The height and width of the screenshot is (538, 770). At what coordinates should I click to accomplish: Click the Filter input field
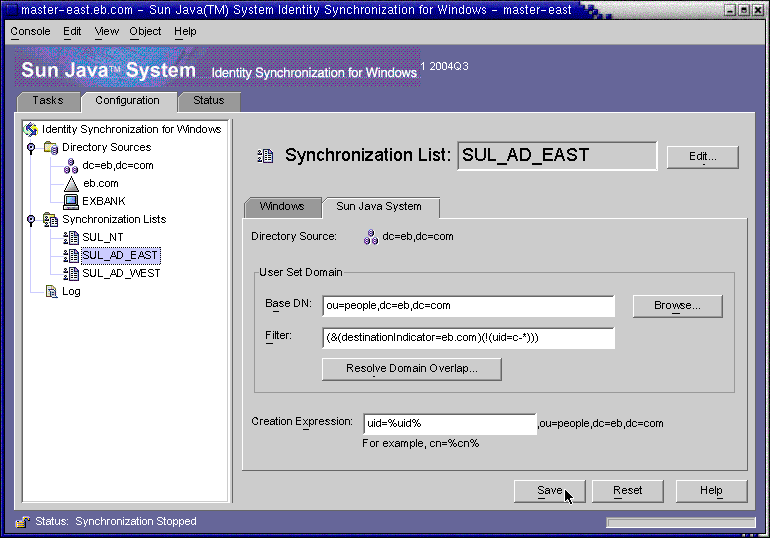[468, 338]
